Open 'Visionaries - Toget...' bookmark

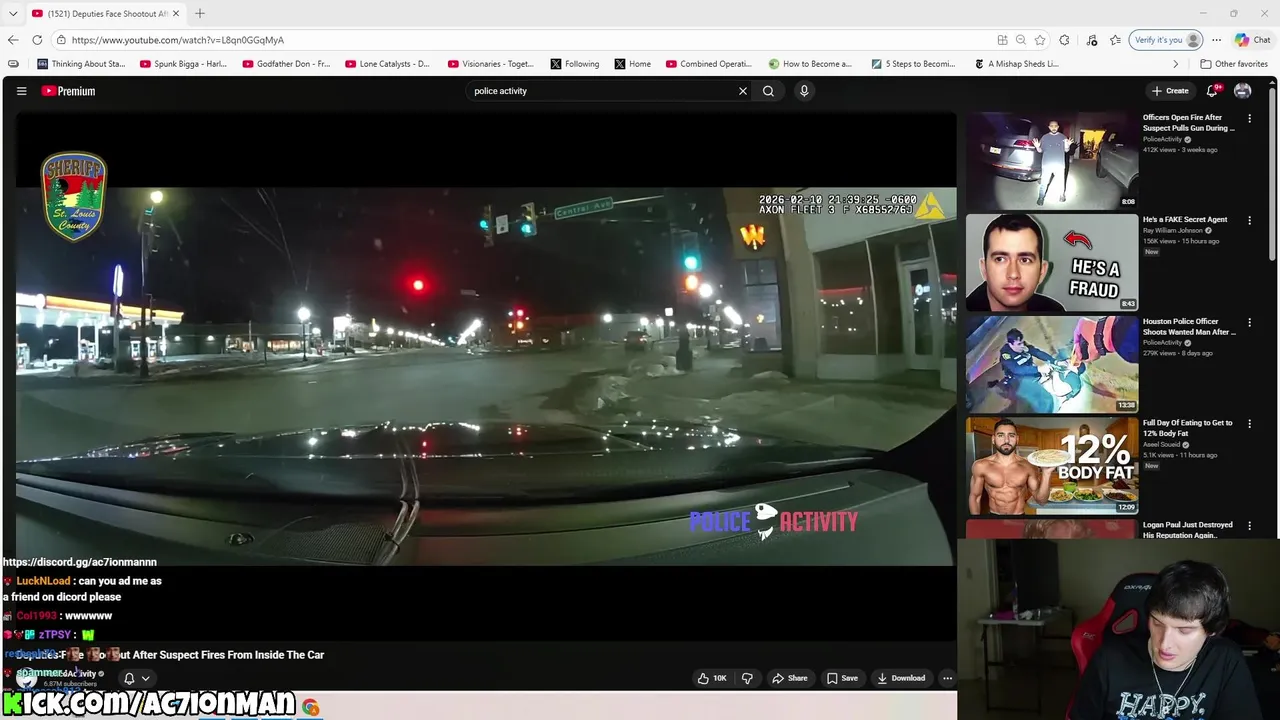[x=491, y=64]
